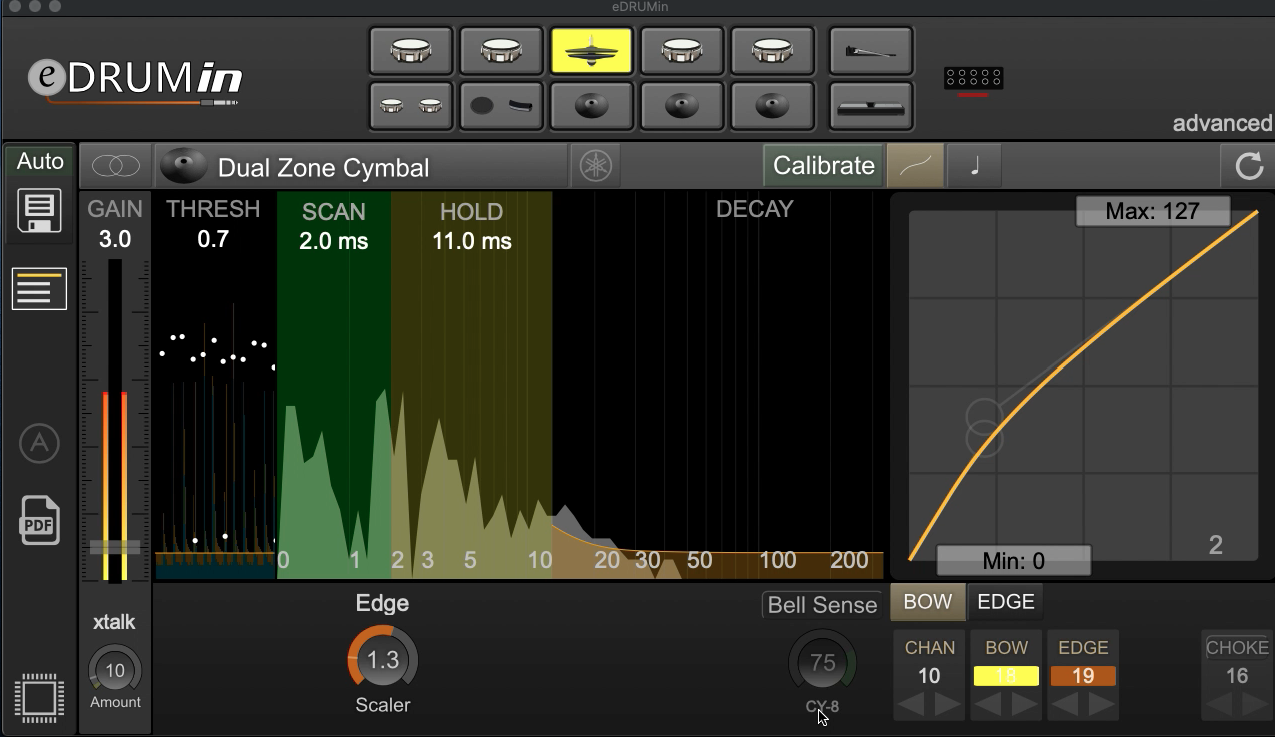Click the curve number 2 label
Image resolution: width=1275 pixels, height=737 pixels.
(1216, 545)
